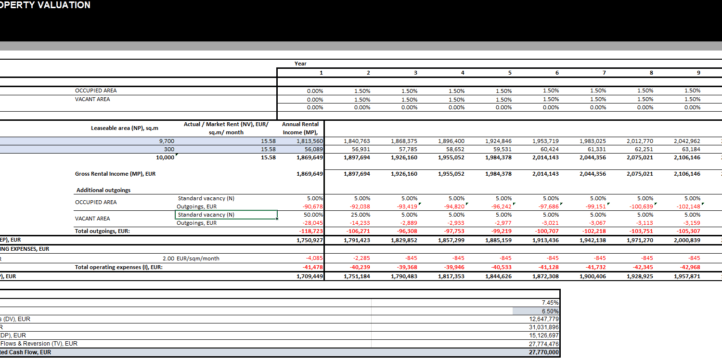Click the rate cell '7.45%'
Image resolution: width=722 pixels, height=361 pixels.
(x=551, y=303)
